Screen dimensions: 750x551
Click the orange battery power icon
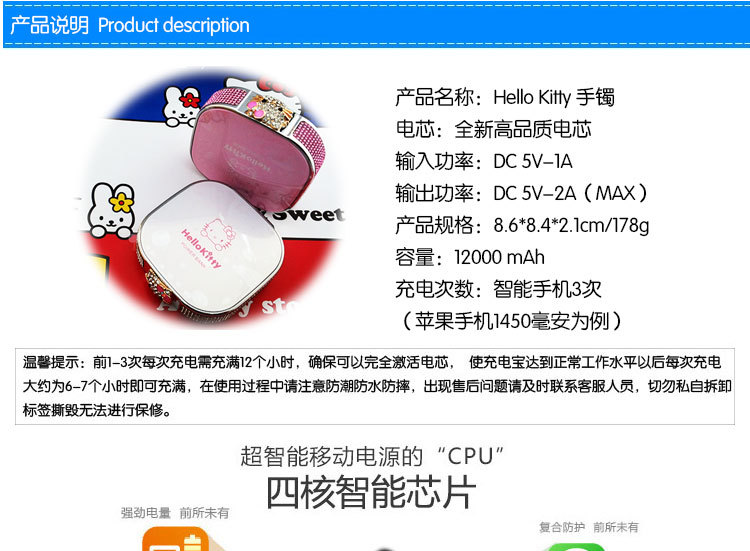[176, 539]
